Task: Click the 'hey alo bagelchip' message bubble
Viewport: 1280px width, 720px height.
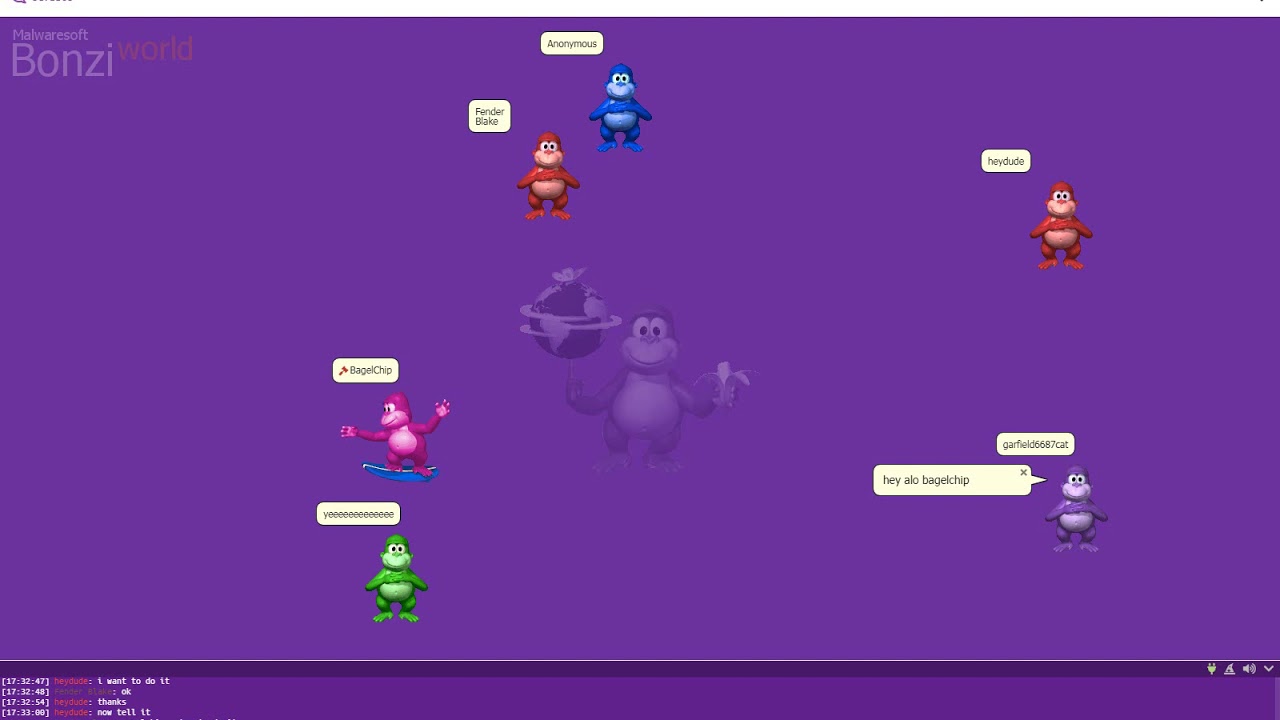Action: (952, 480)
